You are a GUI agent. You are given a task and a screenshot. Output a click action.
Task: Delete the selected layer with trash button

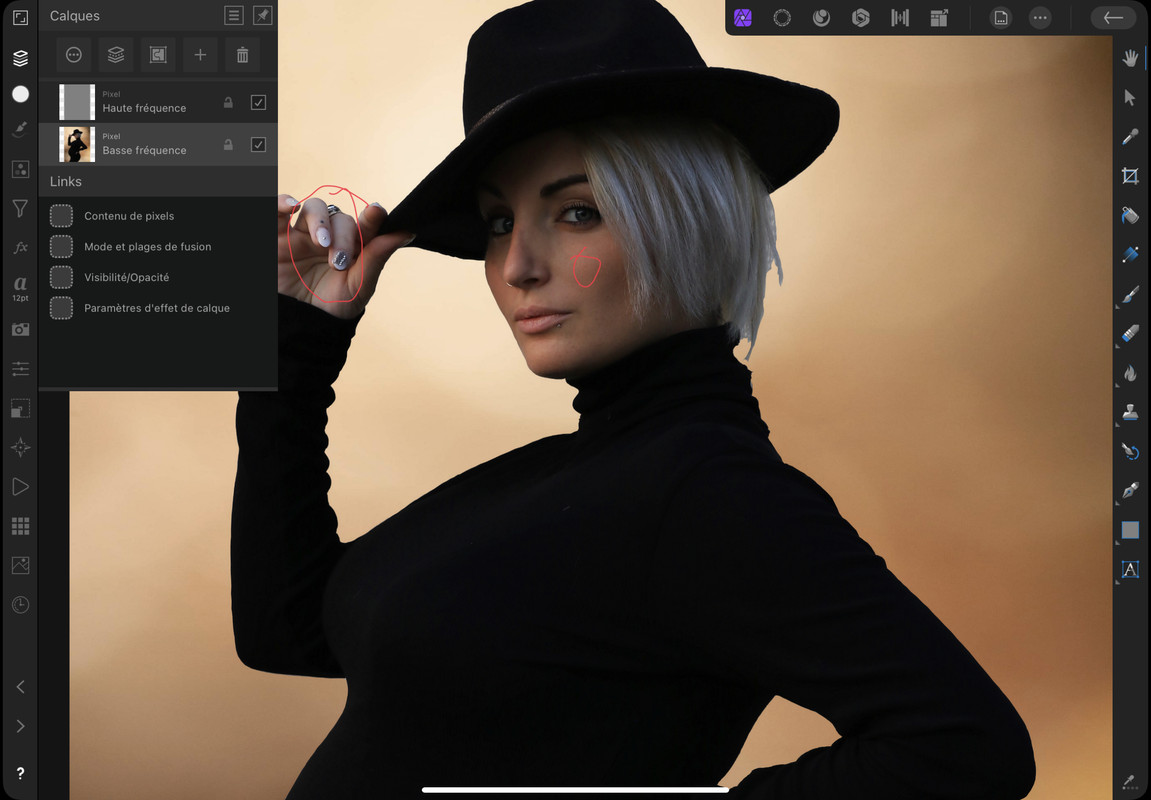(242, 55)
